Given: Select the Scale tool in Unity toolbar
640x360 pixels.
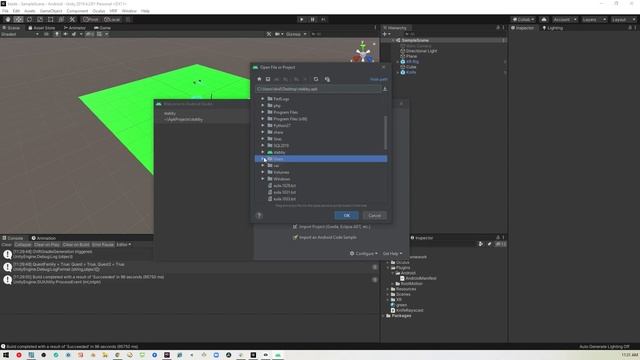Looking at the screenshot, I should [40, 20].
